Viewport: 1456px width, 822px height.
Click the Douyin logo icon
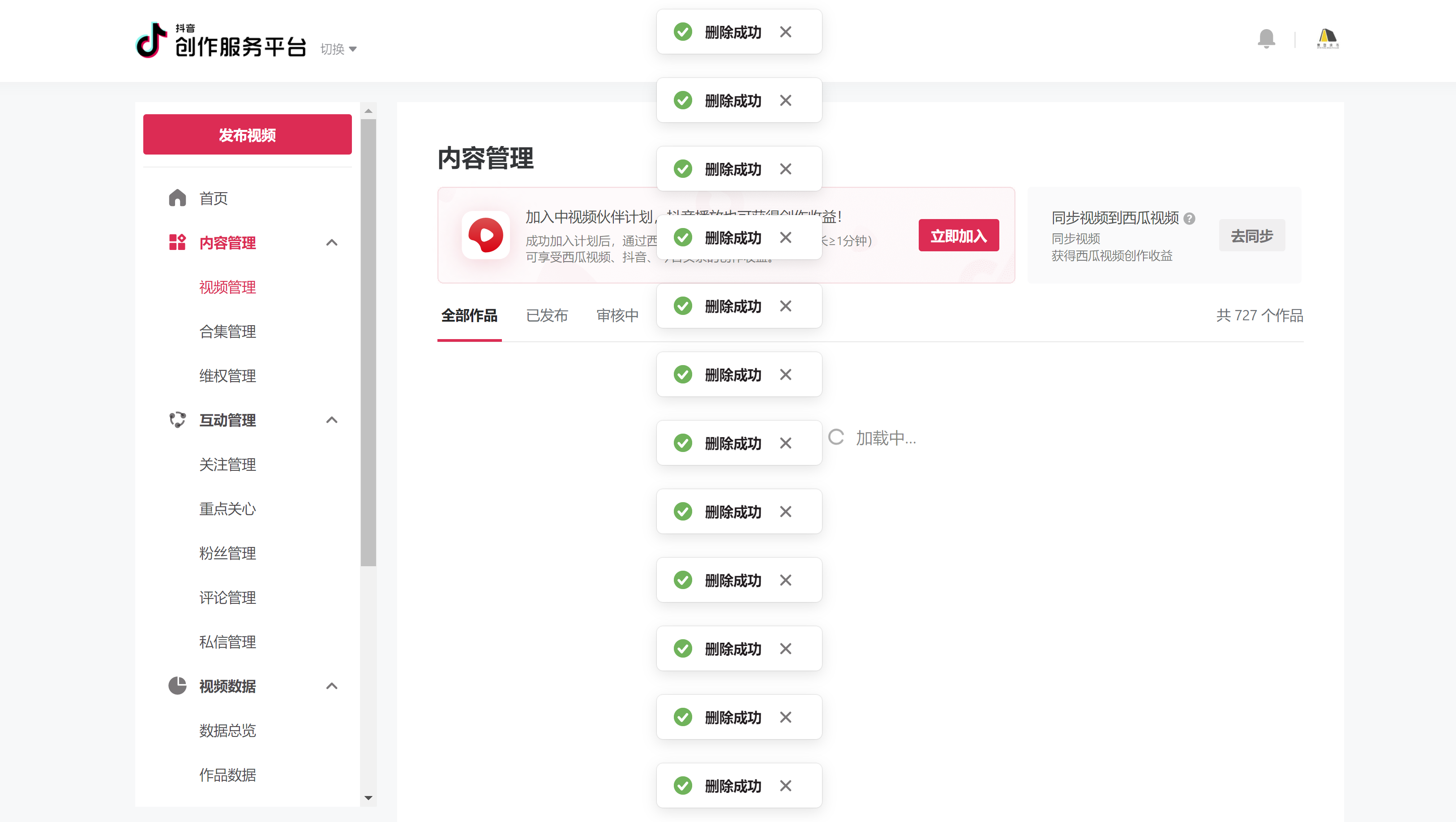tap(151, 40)
